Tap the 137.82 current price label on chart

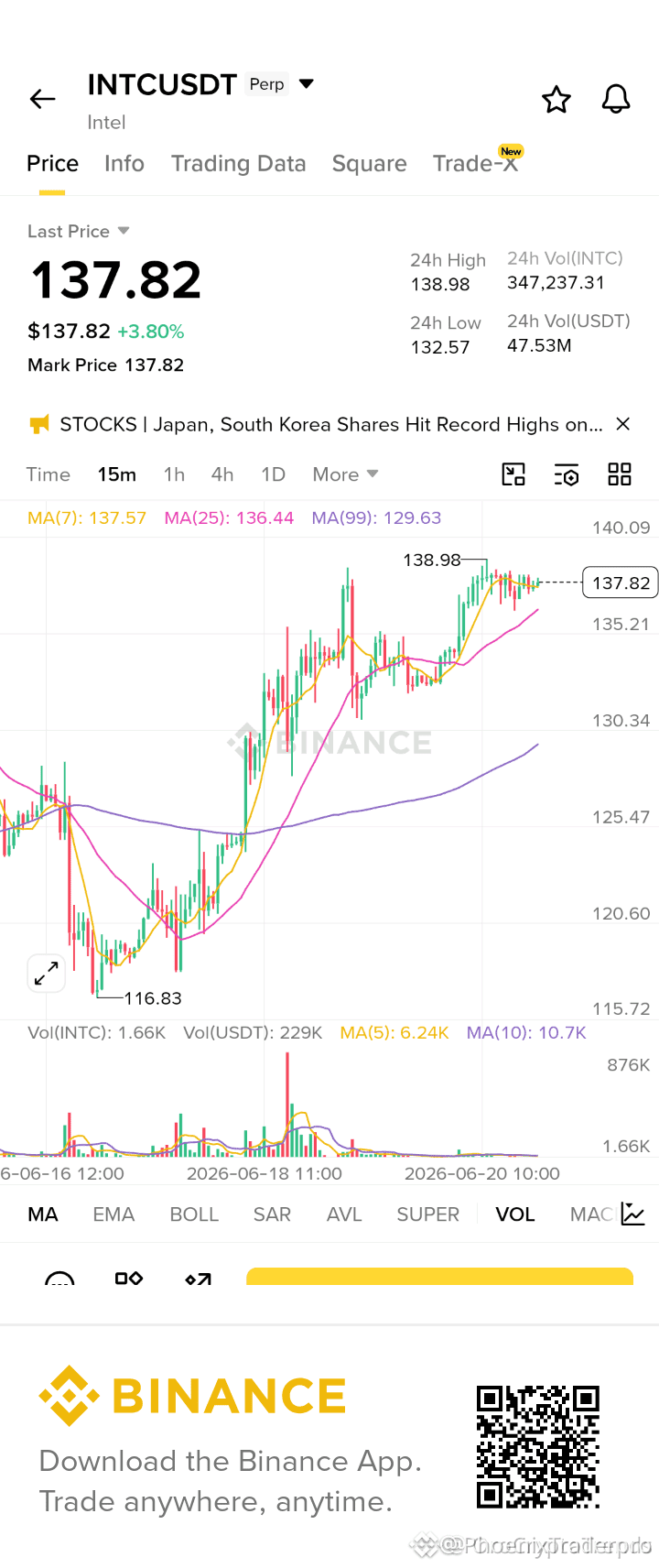[x=620, y=583]
